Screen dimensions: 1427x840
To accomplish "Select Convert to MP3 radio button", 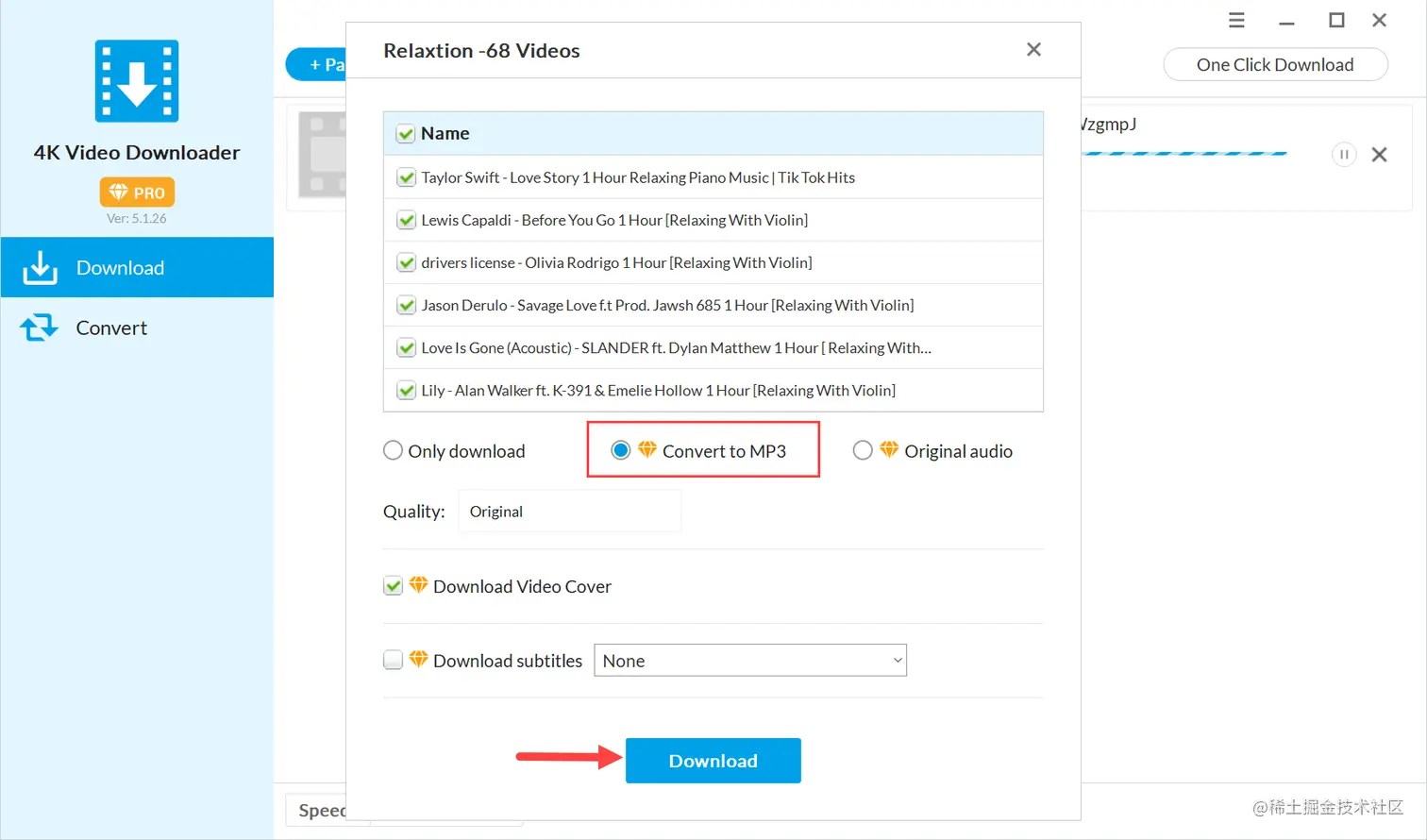I will tap(620, 450).
